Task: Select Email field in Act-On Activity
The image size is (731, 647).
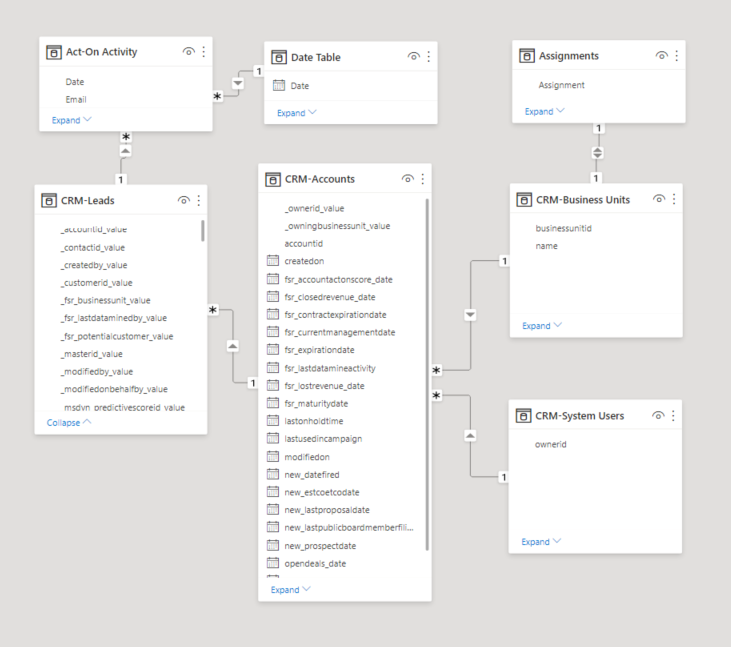Action: coord(76,99)
